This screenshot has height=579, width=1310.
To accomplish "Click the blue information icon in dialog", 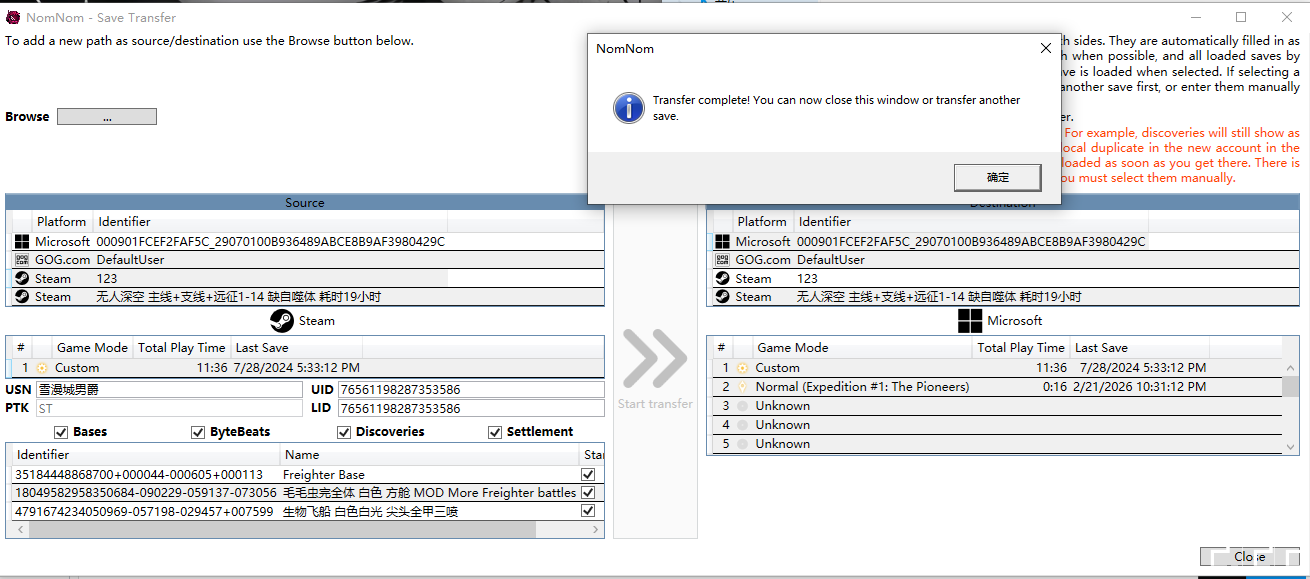I will [628, 108].
